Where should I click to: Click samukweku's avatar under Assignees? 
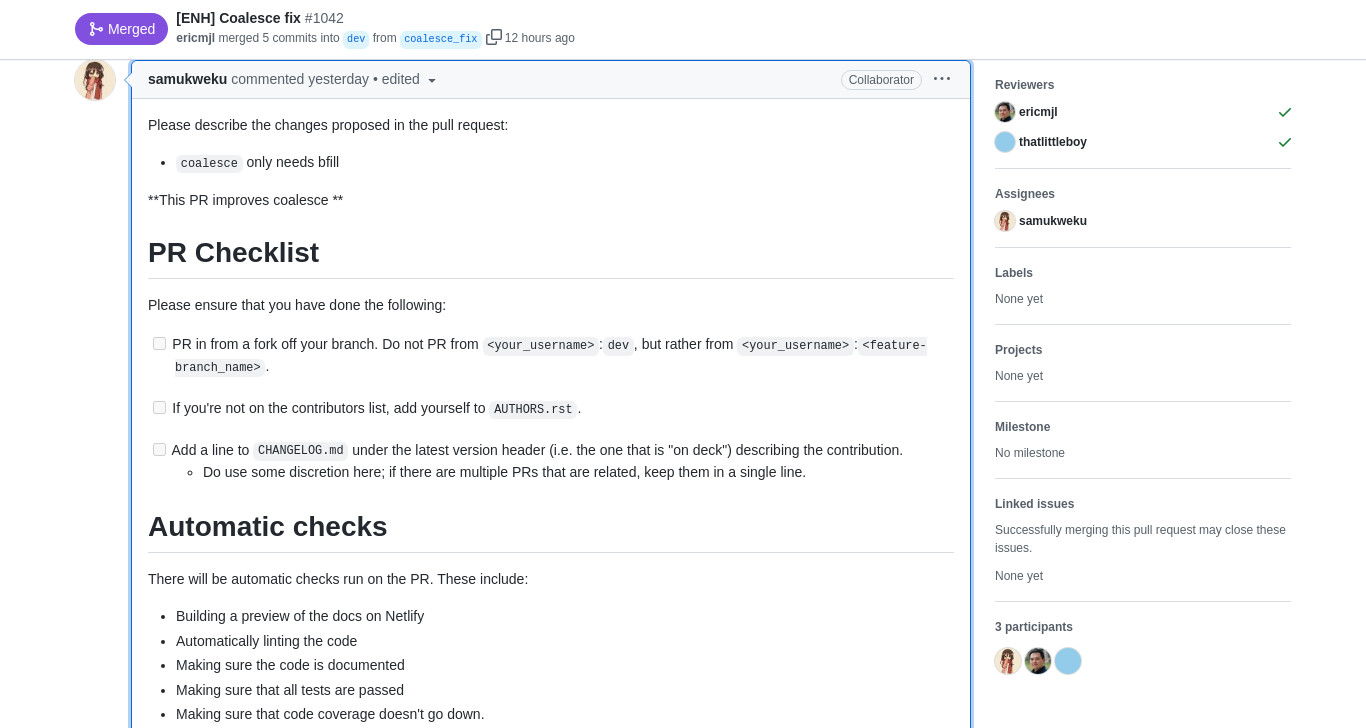1005,221
